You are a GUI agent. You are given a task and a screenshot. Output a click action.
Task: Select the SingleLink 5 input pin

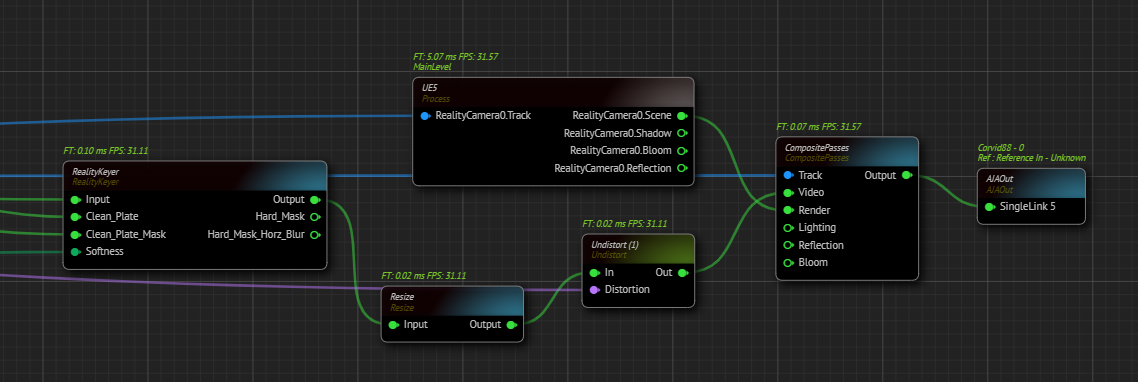[990, 207]
